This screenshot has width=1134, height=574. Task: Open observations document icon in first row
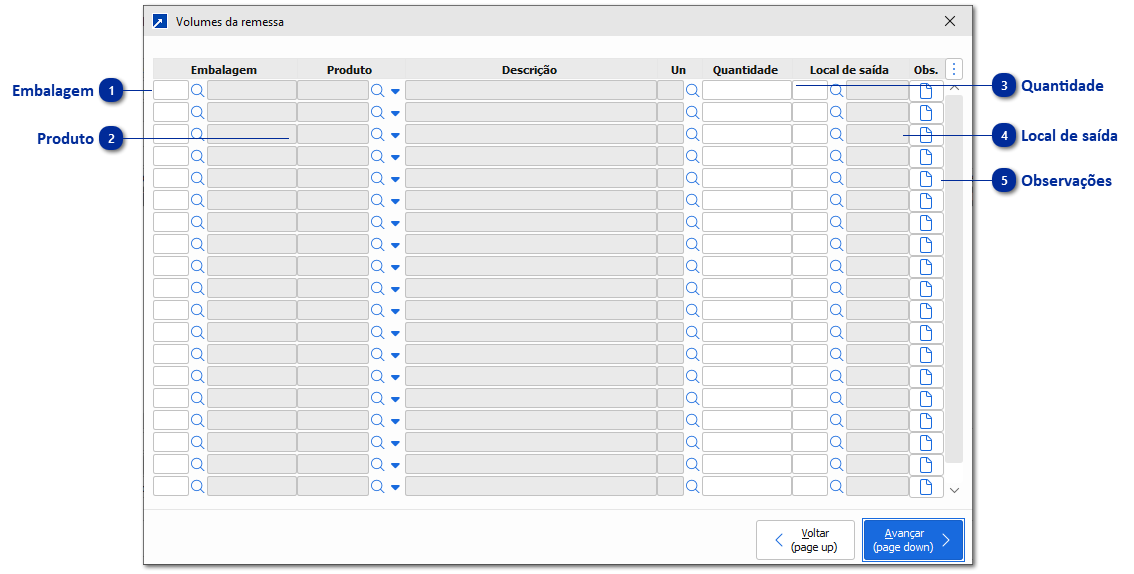point(926,90)
